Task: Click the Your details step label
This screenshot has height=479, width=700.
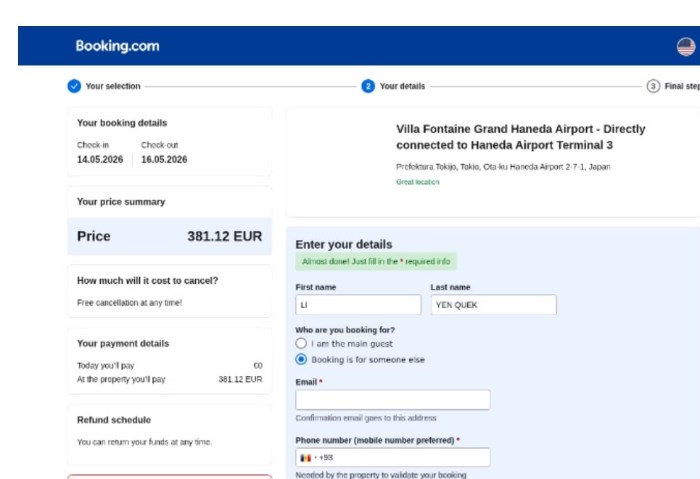Action: click(402, 86)
